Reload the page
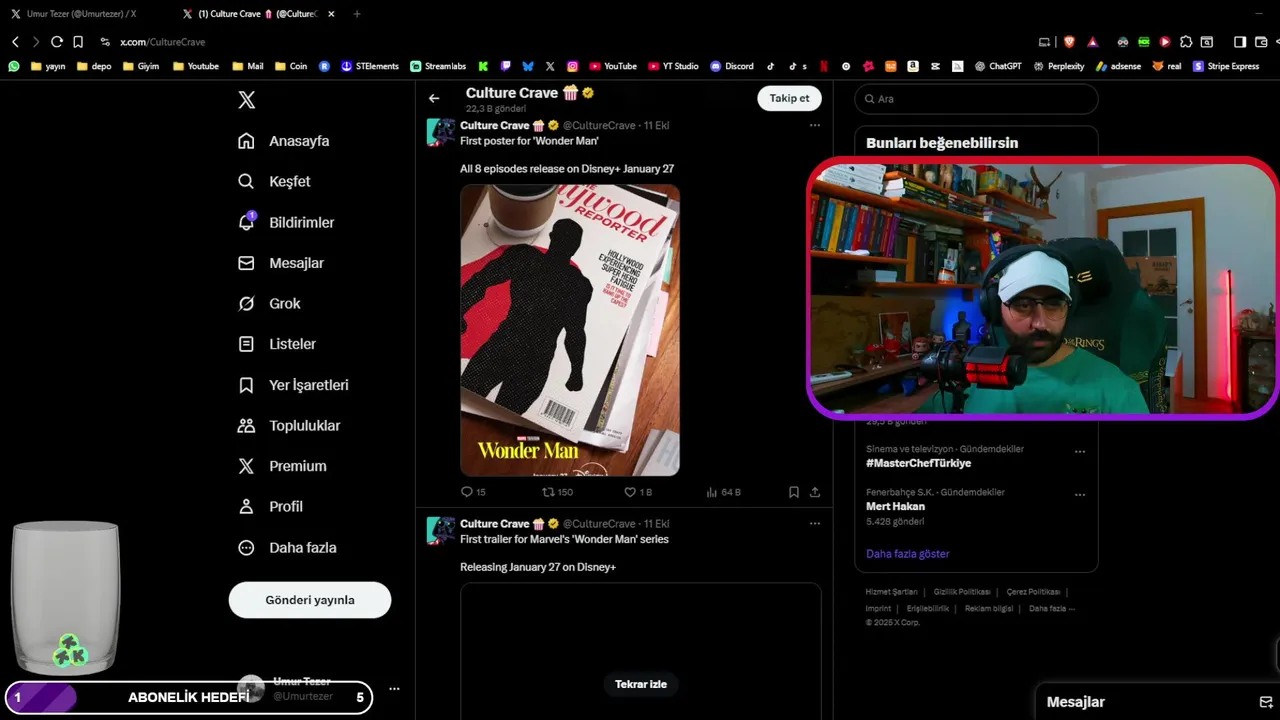The image size is (1280, 720). (57, 42)
